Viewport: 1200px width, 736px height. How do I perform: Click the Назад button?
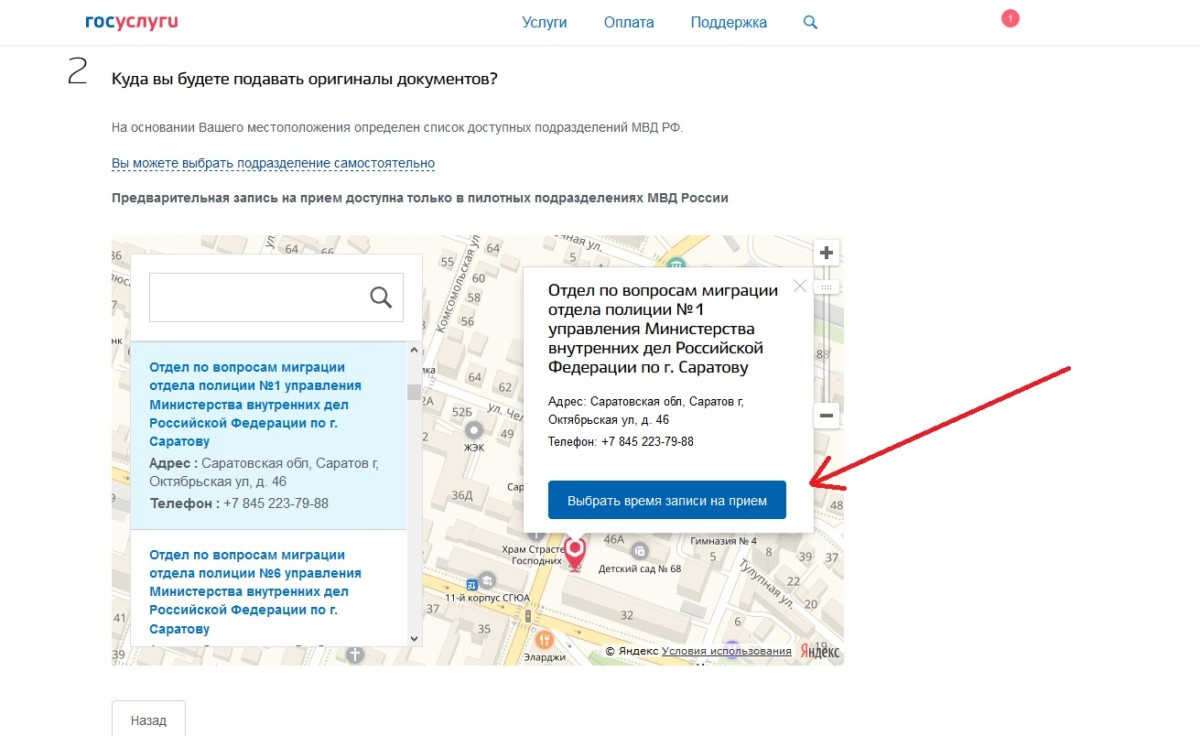148,719
